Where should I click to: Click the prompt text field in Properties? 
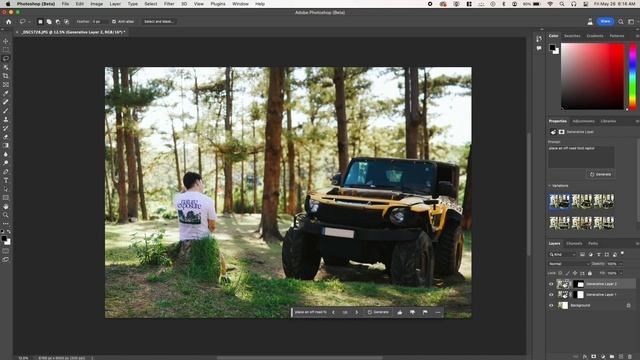pos(581,156)
